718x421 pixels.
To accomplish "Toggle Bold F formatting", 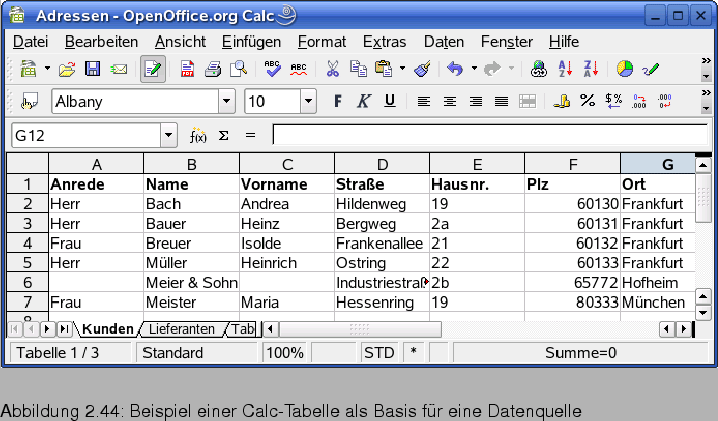I will [x=337, y=101].
